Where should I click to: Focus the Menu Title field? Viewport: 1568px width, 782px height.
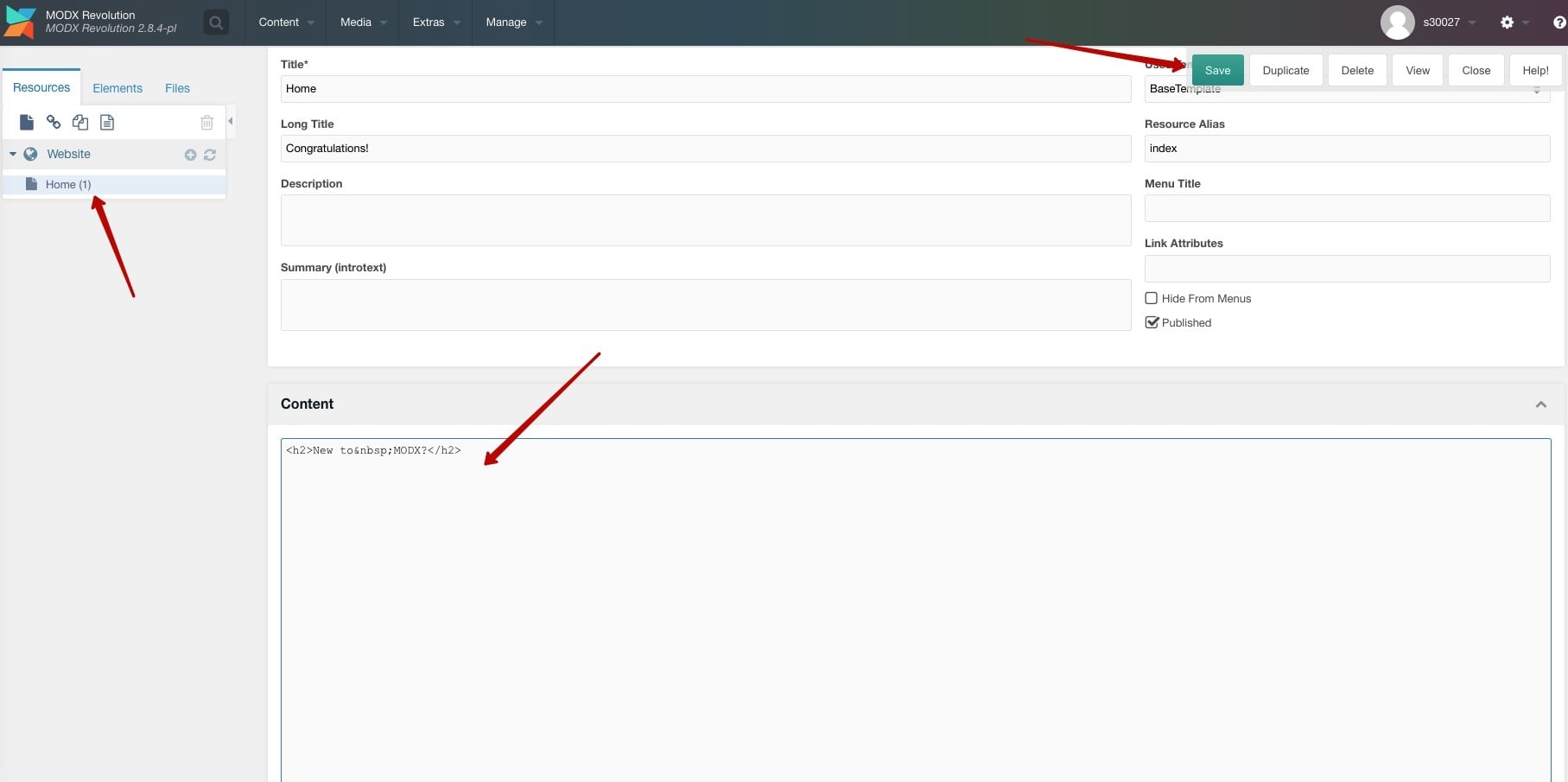pyautogui.click(x=1347, y=208)
